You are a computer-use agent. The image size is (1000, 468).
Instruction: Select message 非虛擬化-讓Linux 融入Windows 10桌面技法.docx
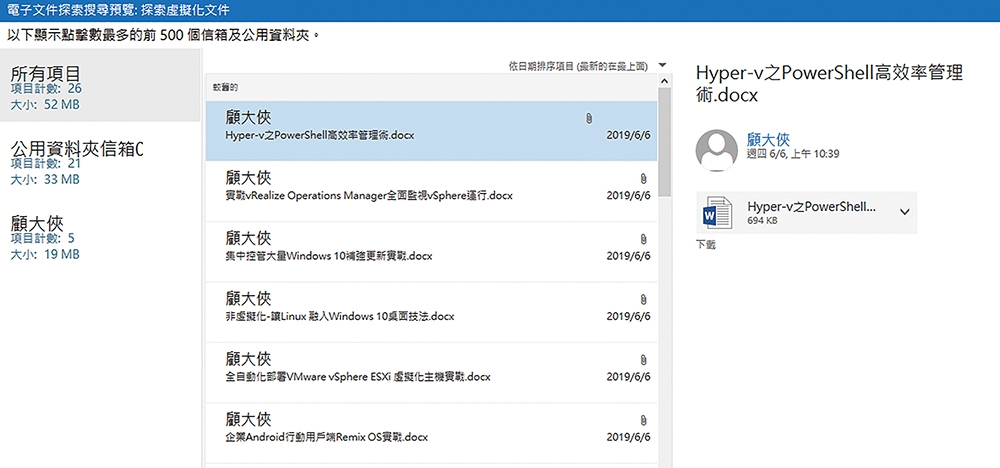tap(430, 312)
